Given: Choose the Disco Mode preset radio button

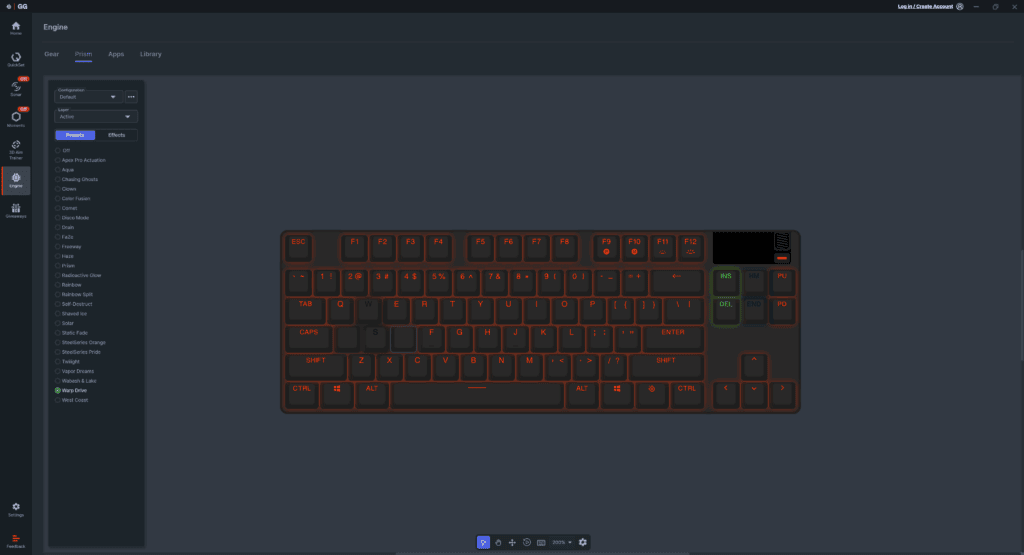Looking at the screenshot, I should click(x=57, y=218).
